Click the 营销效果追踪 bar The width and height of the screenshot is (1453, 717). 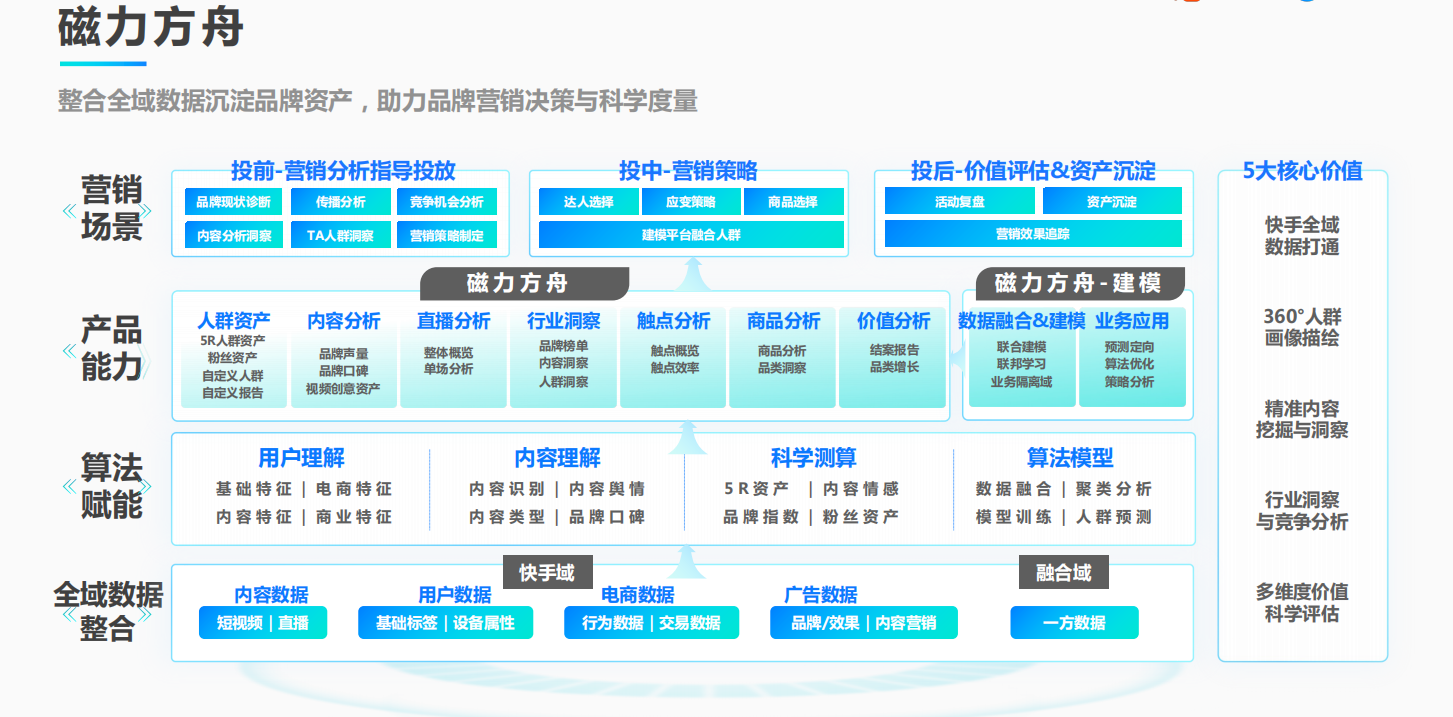1033,234
